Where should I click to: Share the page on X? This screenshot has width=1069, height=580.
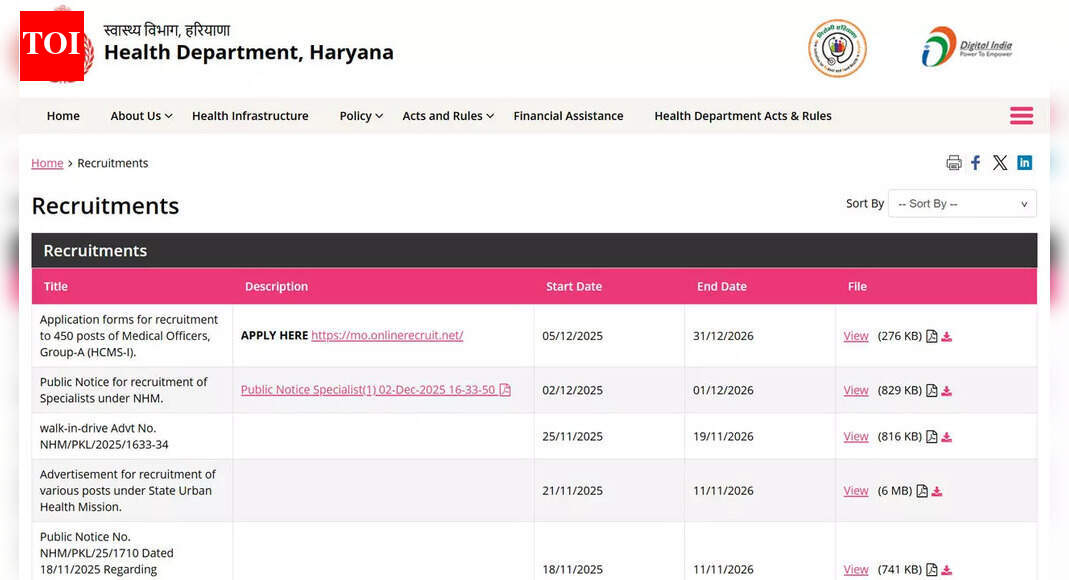coord(1000,162)
